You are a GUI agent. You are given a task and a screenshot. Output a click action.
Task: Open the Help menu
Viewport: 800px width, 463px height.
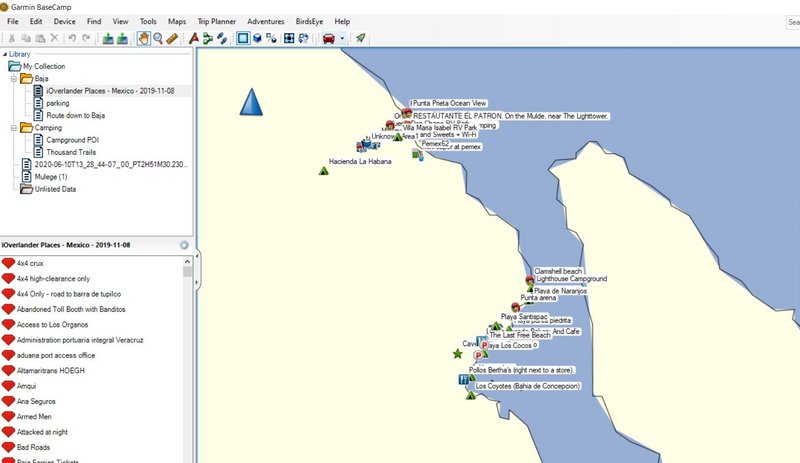click(x=342, y=21)
